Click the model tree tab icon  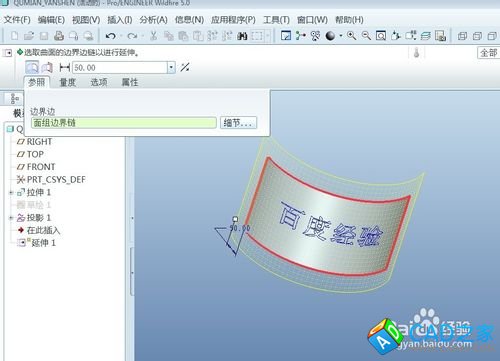[x=14, y=99]
